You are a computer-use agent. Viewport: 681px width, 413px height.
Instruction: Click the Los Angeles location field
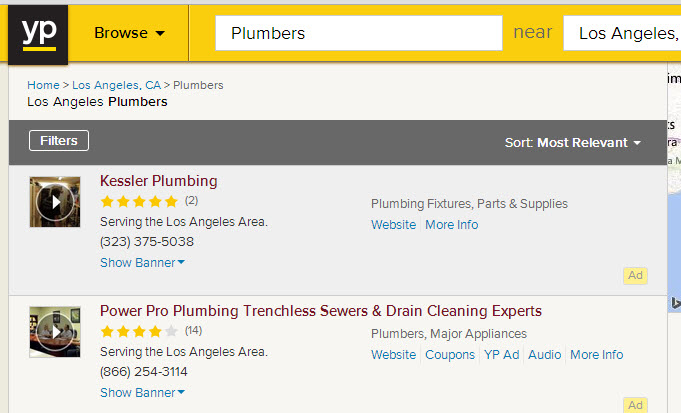pos(622,33)
